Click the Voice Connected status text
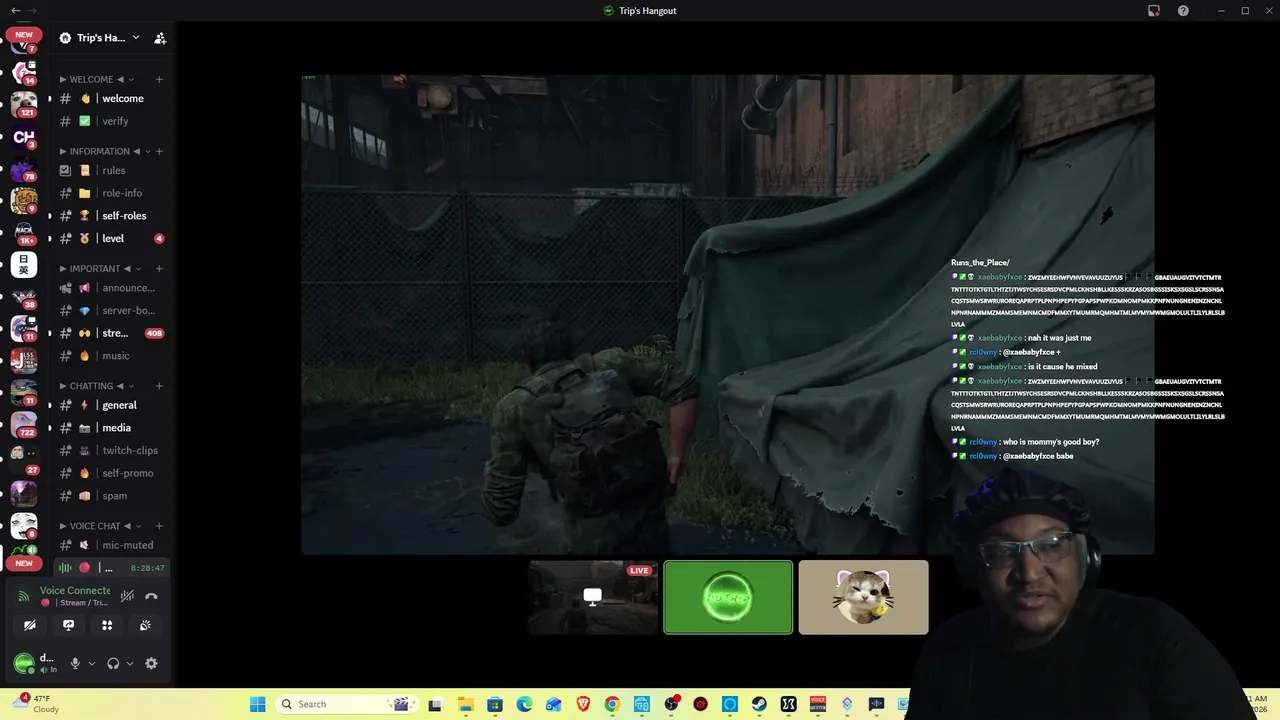This screenshot has width=1280, height=720. point(75,590)
